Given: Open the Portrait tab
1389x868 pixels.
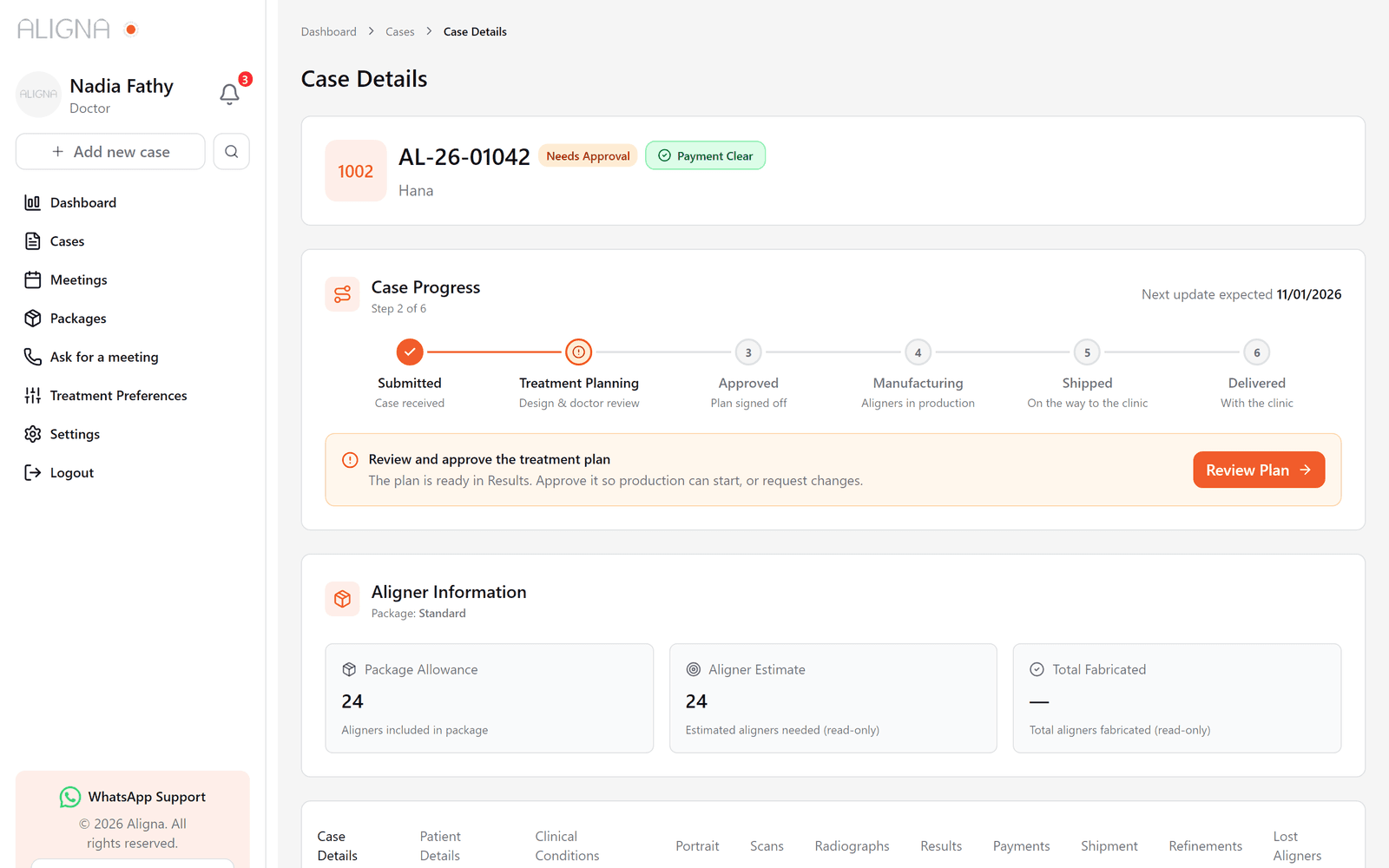Looking at the screenshot, I should coord(697,845).
